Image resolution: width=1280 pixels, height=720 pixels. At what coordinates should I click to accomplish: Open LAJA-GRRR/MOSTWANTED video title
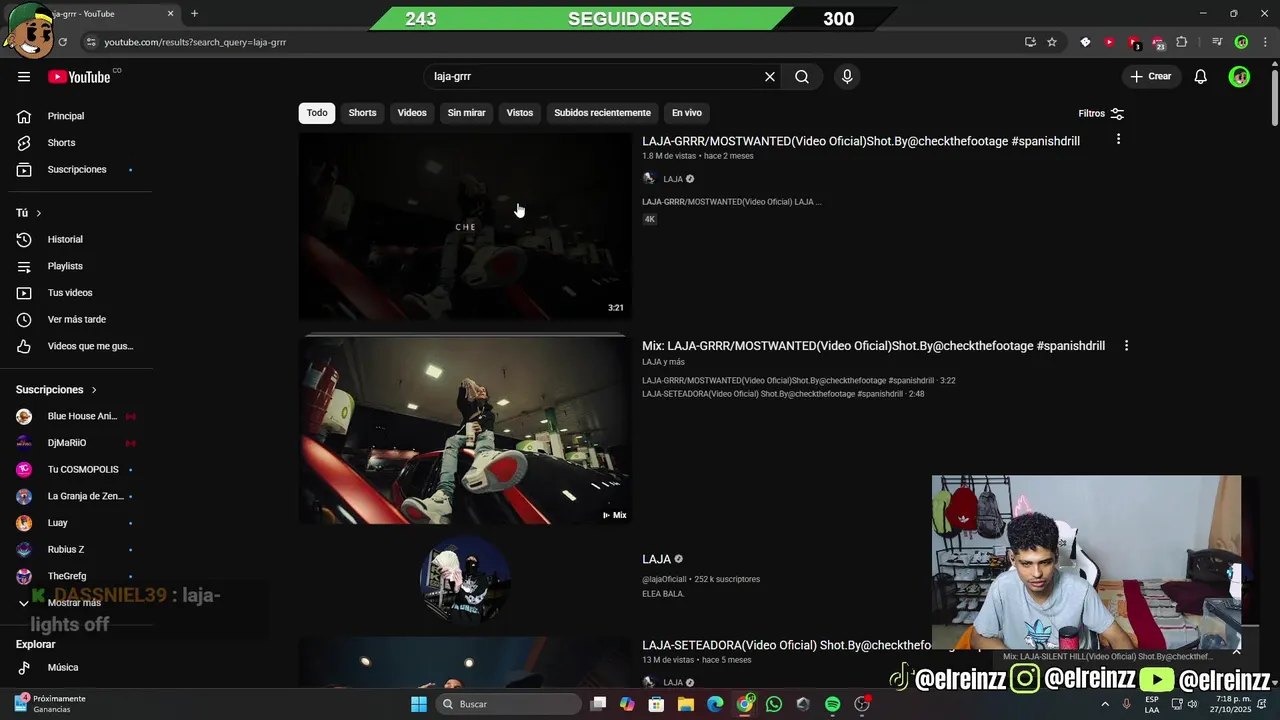[x=861, y=141]
